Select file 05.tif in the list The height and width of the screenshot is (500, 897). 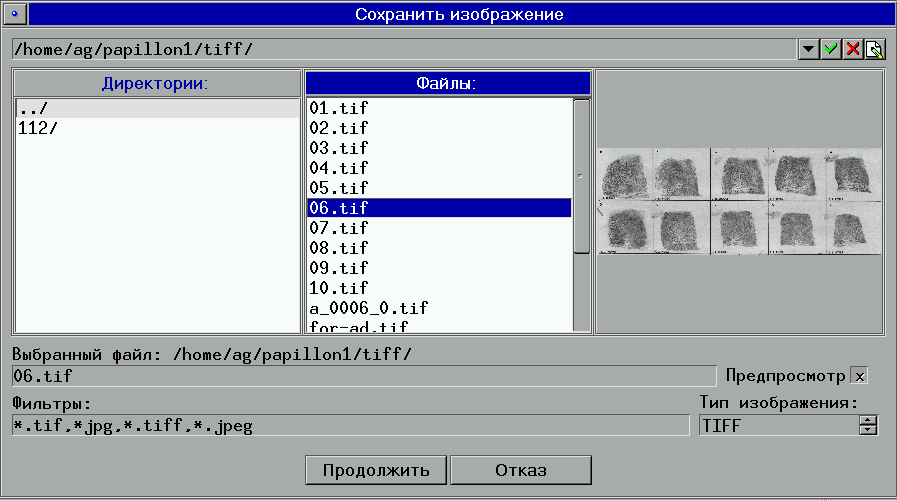click(x=439, y=188)
